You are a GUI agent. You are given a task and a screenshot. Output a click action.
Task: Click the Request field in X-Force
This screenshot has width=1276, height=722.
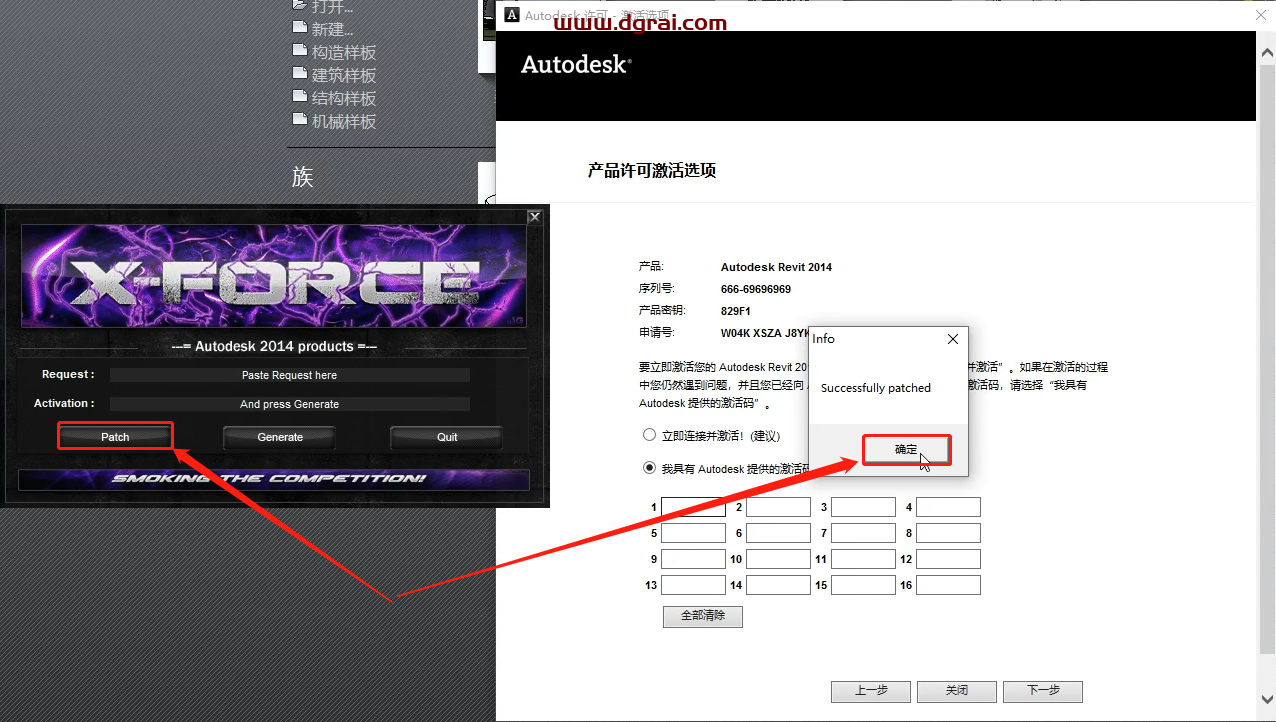[290, 375]
